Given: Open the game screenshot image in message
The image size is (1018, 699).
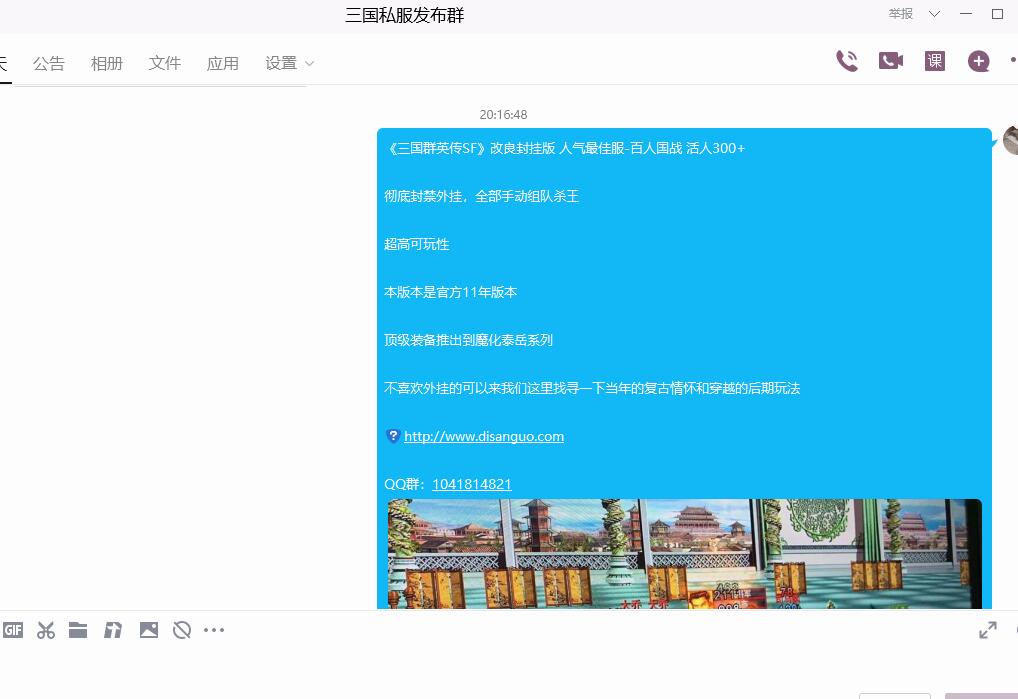Looking at the screenshot, I should pyautogui.click(x=684, y=554).
